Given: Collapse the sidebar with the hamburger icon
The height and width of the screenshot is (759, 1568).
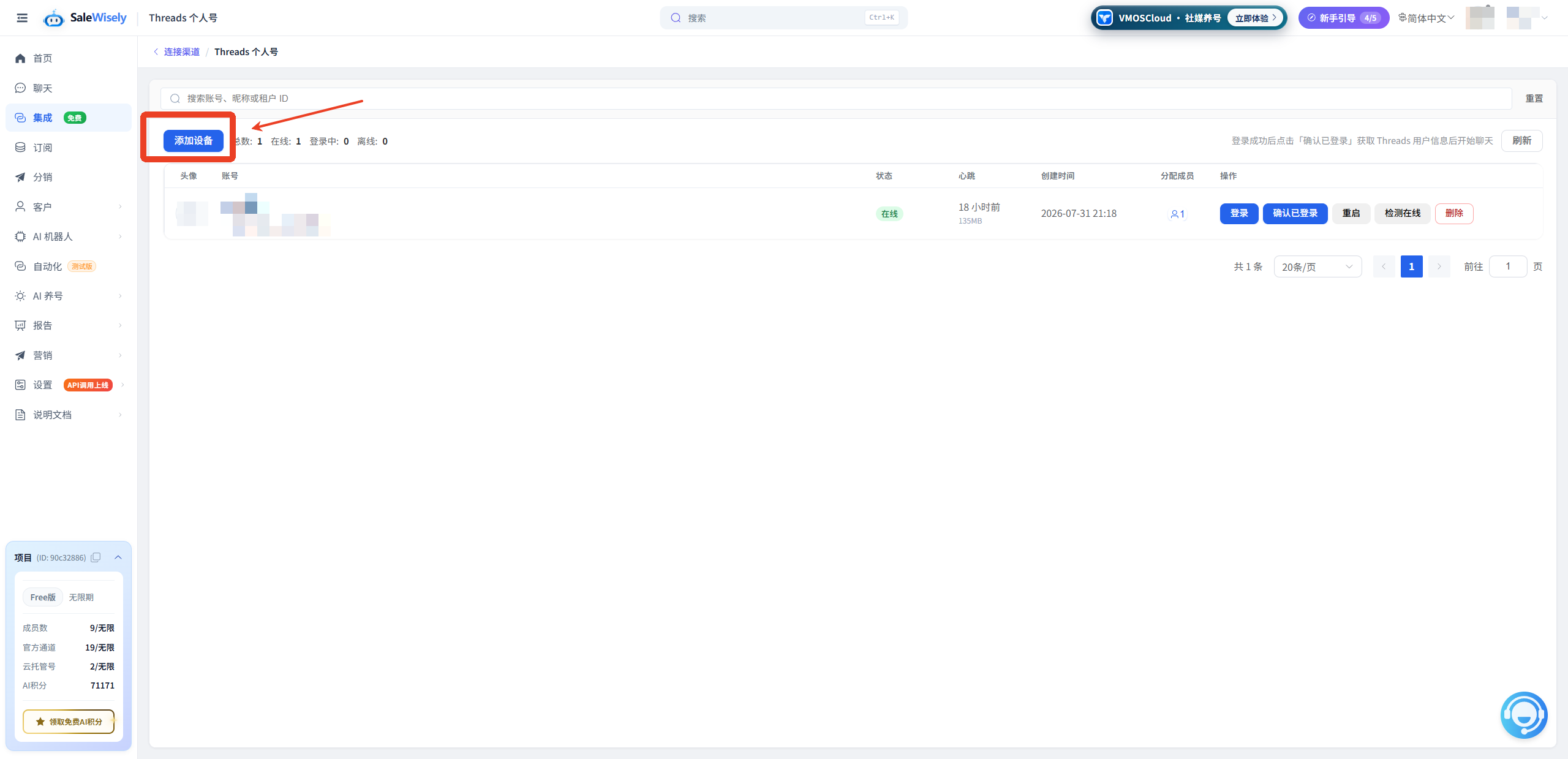Looking at the screenshot, I should tap(22, 18).
